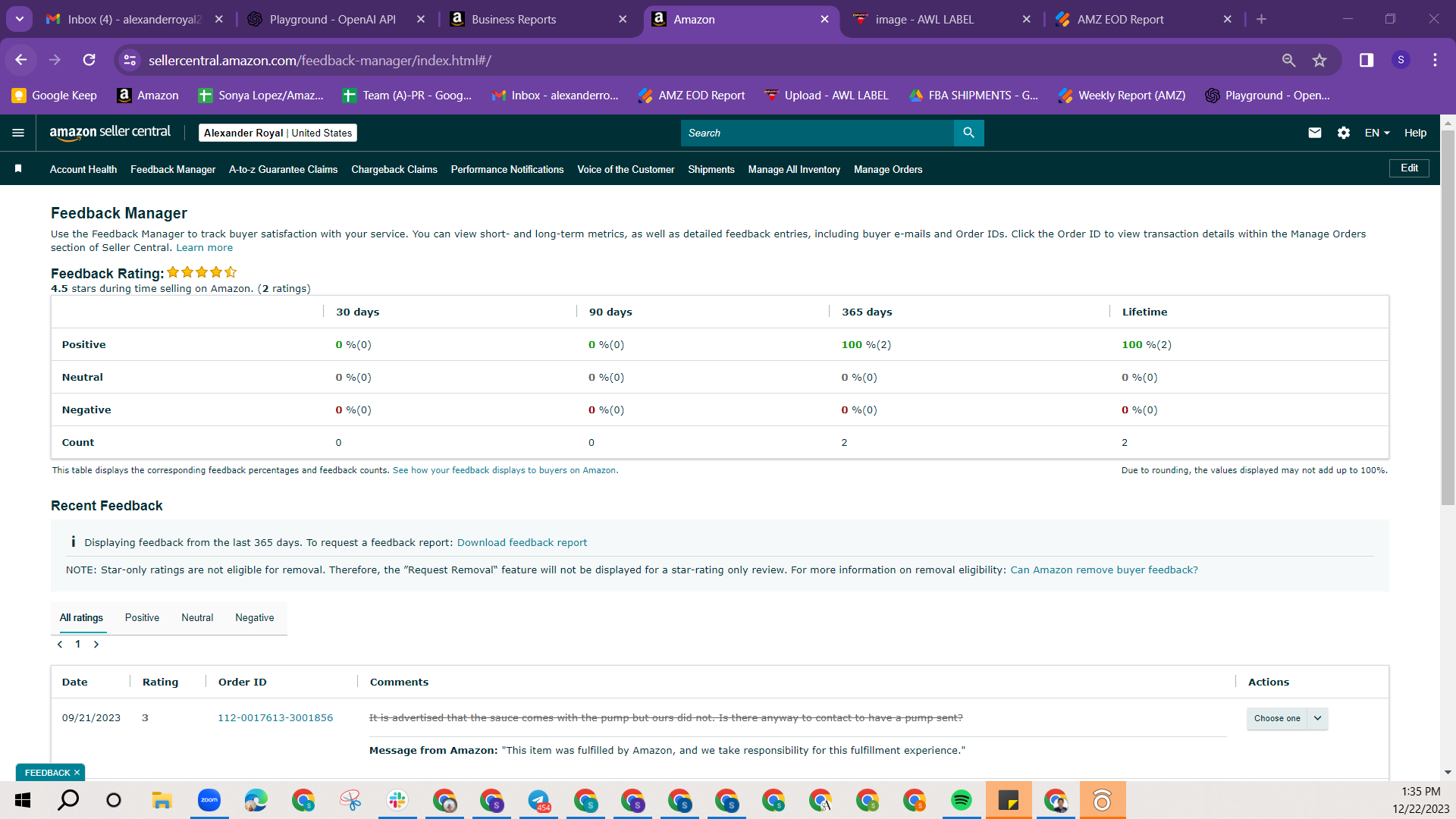
Task: Click the bookmark flag icon in nav bar
Action: (18, 168)
